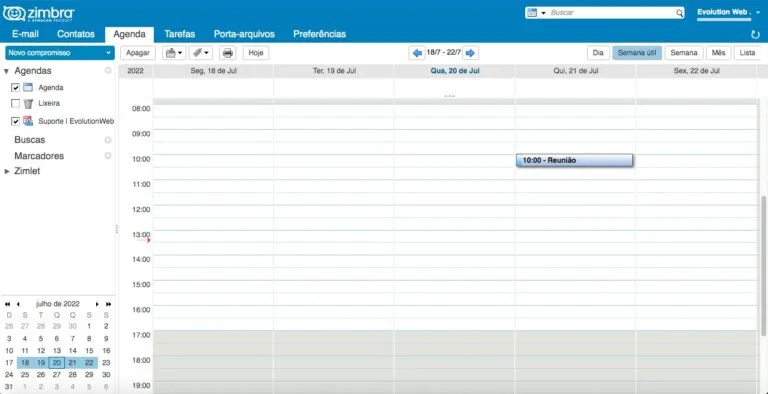Go back one year in mini calendar
The width and height of the screenshot is (768, 394).
7,304
